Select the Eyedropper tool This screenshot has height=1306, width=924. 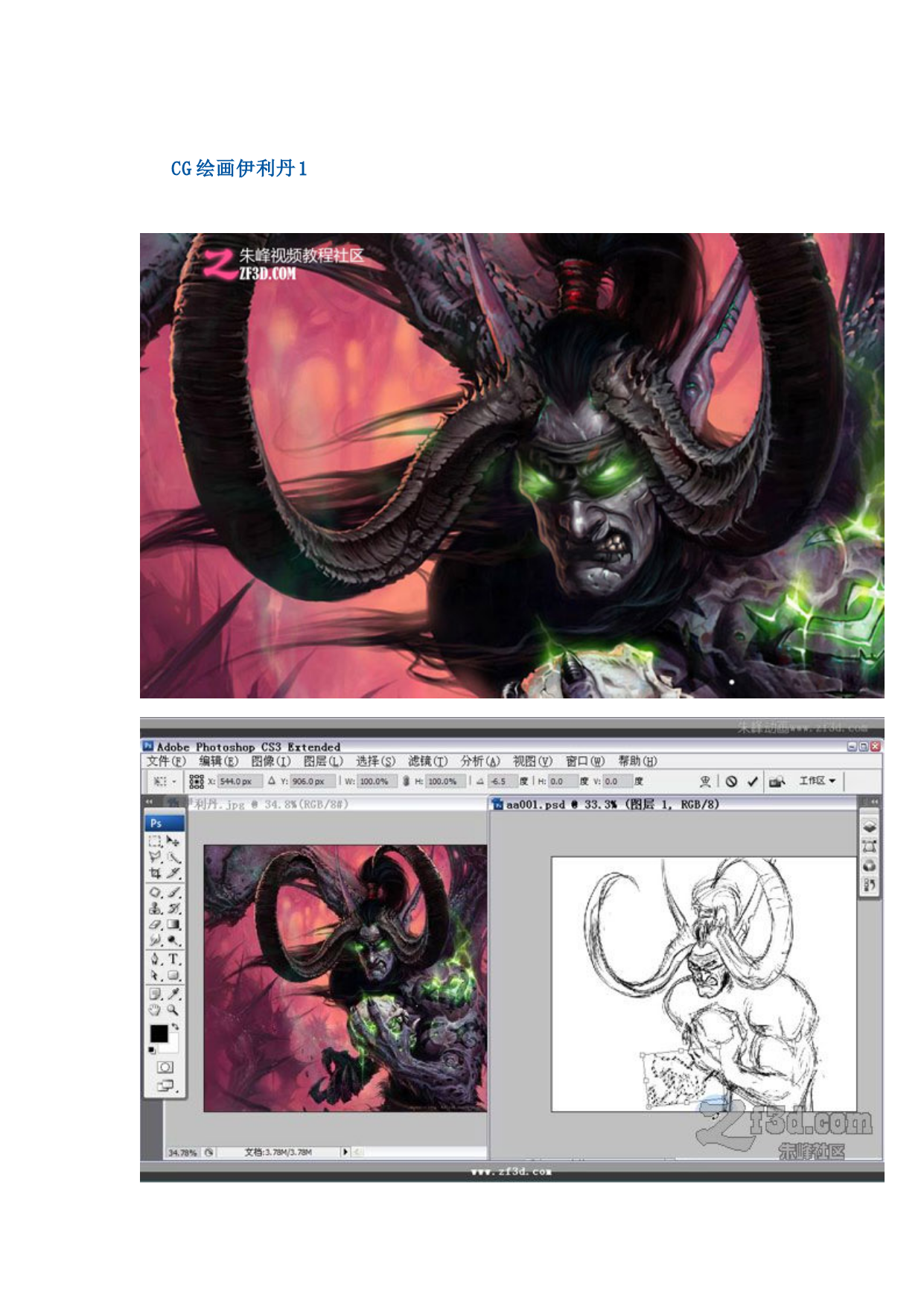tap(173, 994)
